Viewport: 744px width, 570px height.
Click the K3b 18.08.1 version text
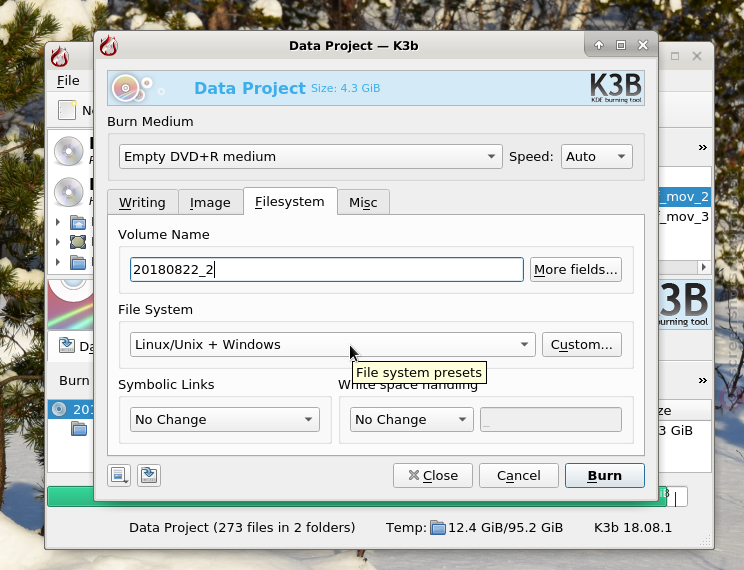[x=633, y=528]
